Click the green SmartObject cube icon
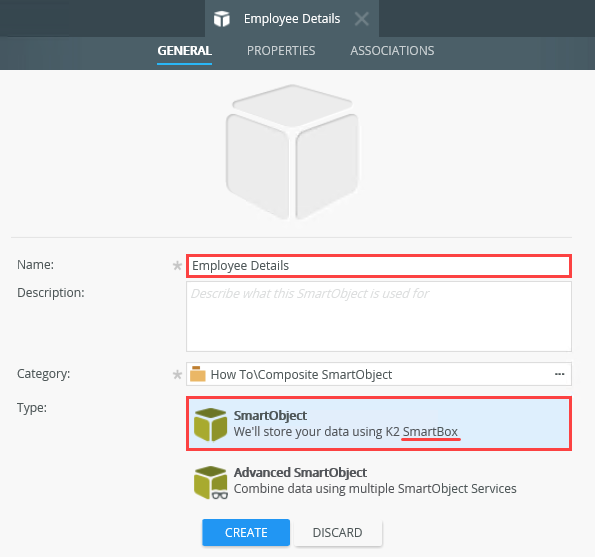This screenshot has width=595, height=557. pyautogui.click(x=210, y=425)
